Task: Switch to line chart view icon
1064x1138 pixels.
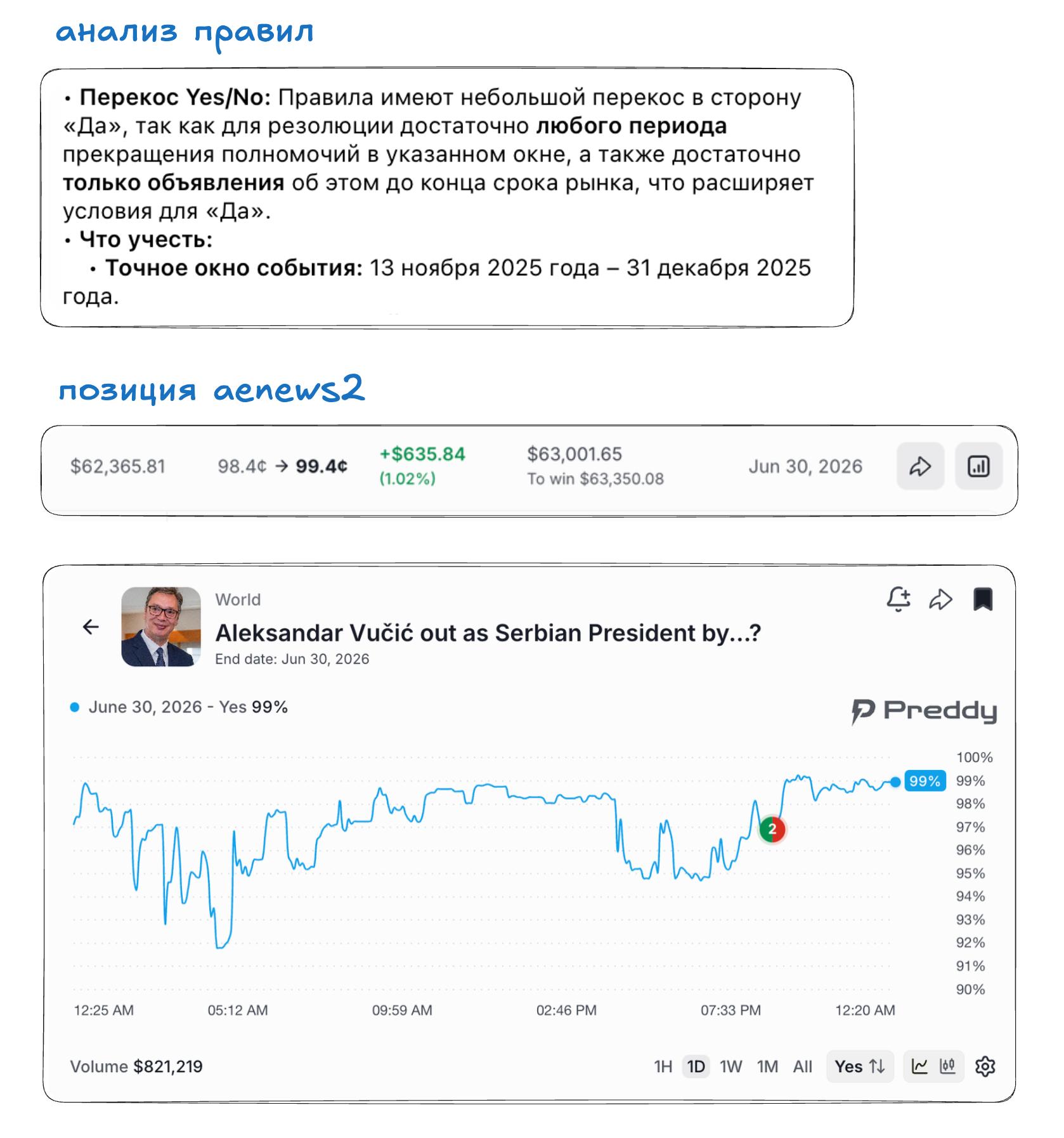Action: click(919, 1066)
